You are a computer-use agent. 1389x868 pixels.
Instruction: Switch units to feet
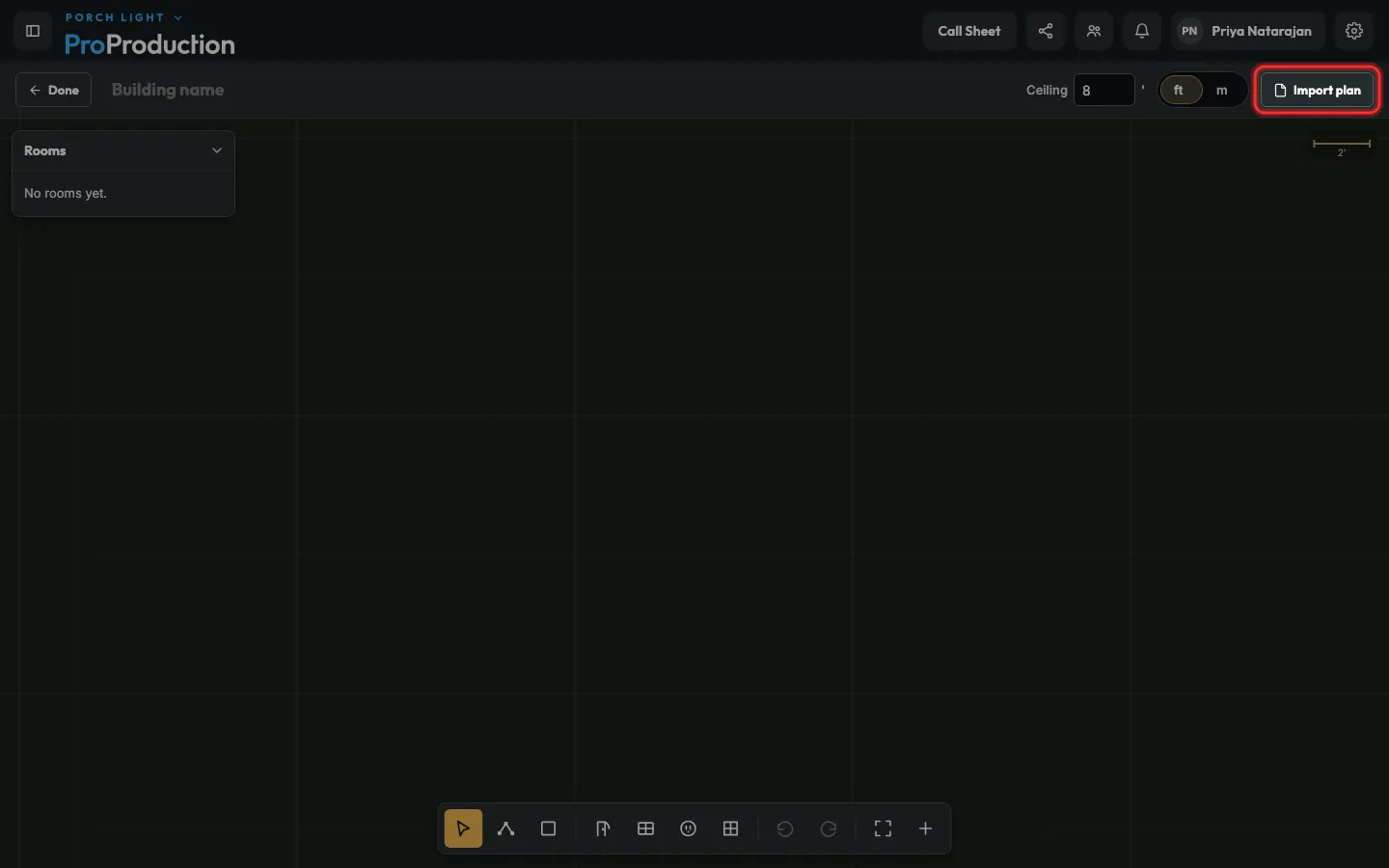[x=1179, y=90]
